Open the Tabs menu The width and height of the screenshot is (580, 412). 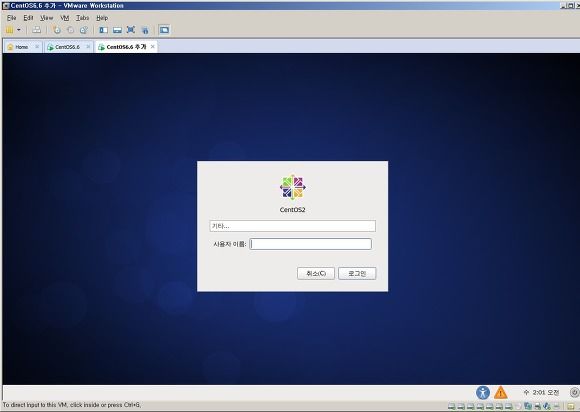point(82,18)
